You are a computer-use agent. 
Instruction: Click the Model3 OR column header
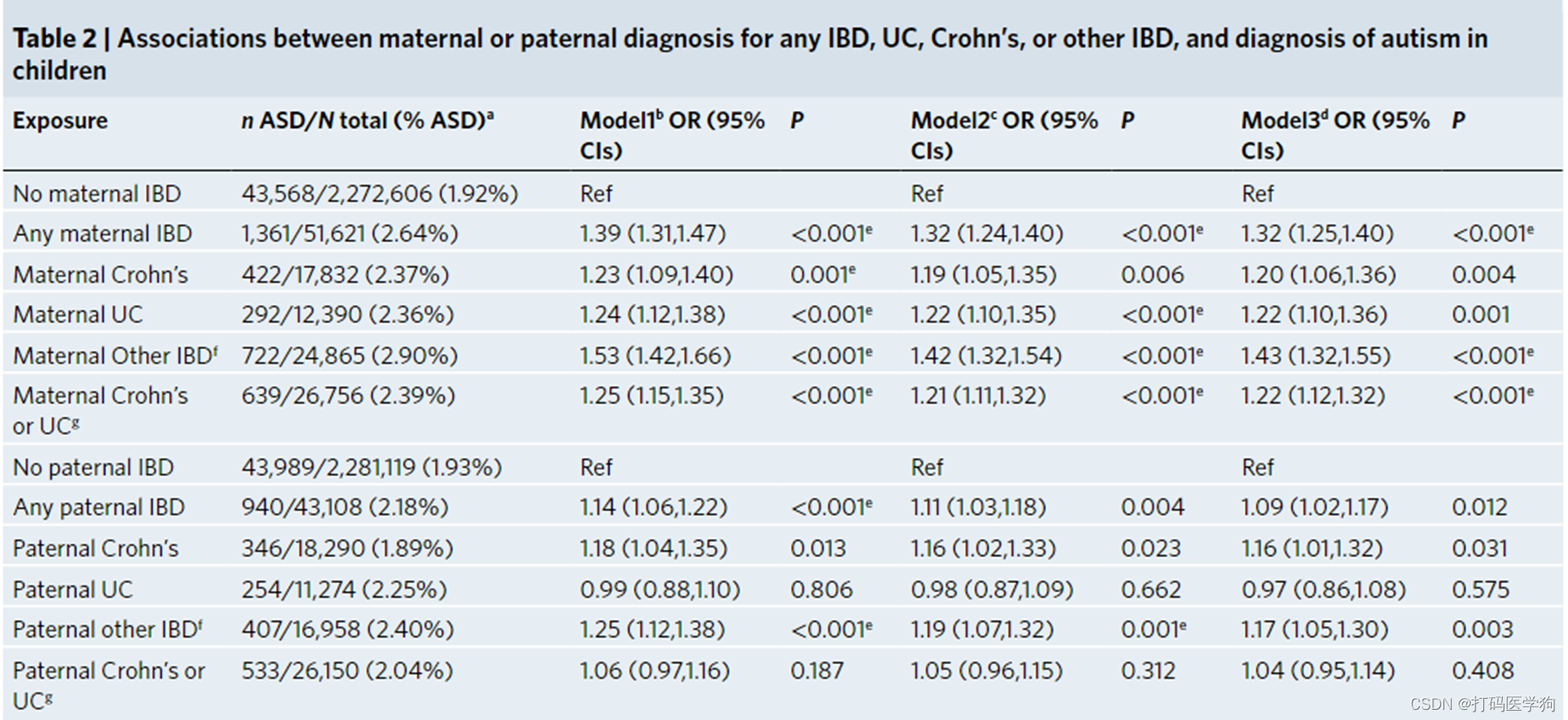1334,135
